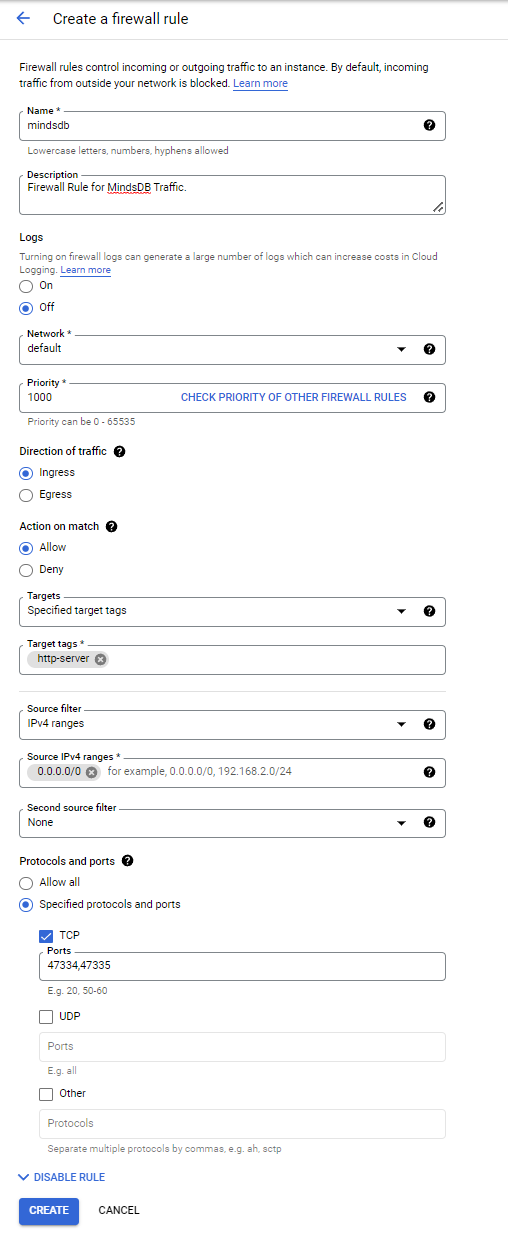
Task: Uncheck the TCP checkbox
Action: (46, 936)
